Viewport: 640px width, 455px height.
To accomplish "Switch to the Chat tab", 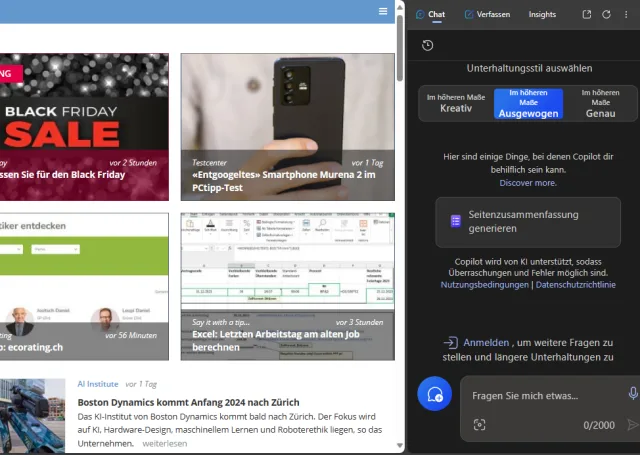I will [430, 15].
